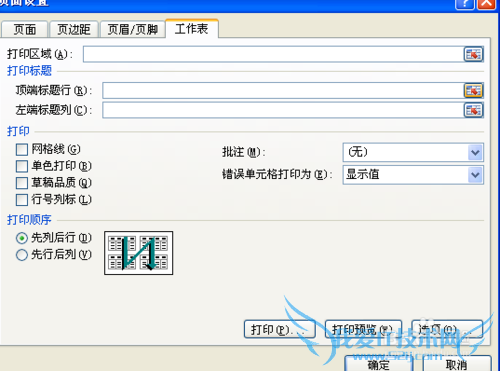Toggle the 行号列标 checkbox
Image resolution: width=500 pixels, height=371 pixels.
pos(22,200)
